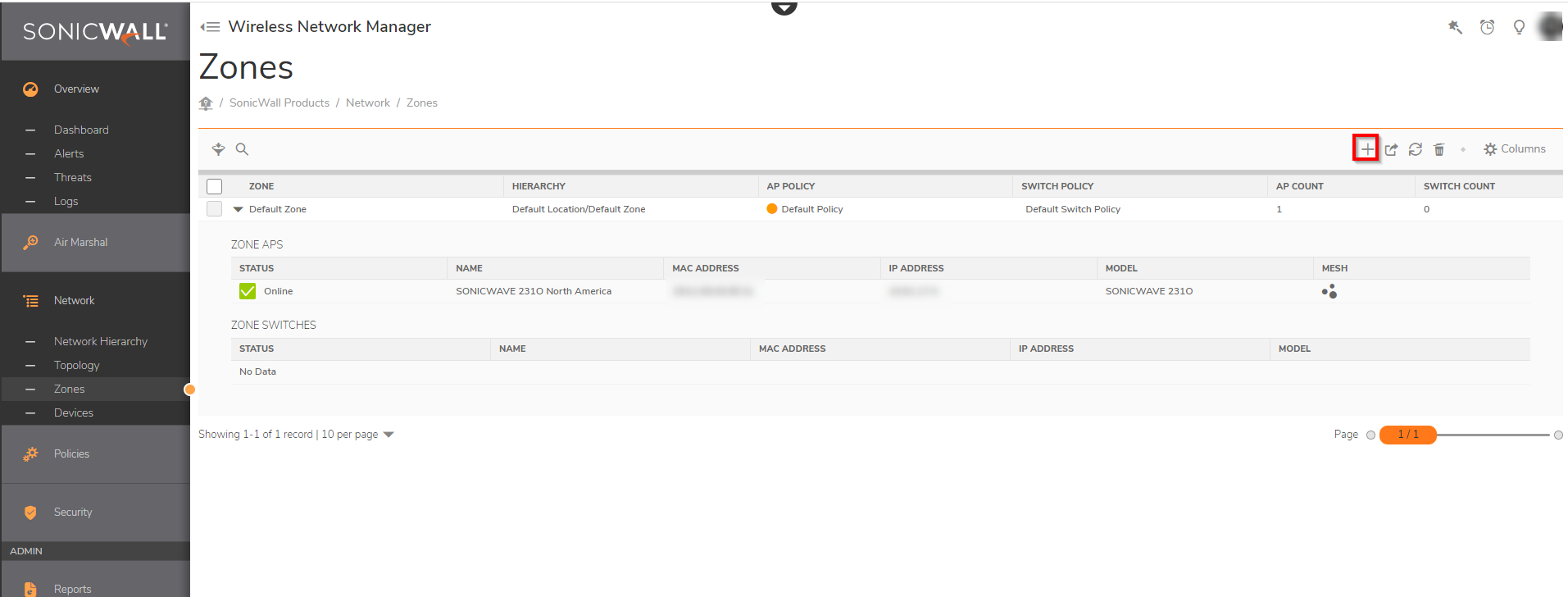Open the Overview gauge icon
Viewport: 1568px width, 597px height.
(30, 89)
